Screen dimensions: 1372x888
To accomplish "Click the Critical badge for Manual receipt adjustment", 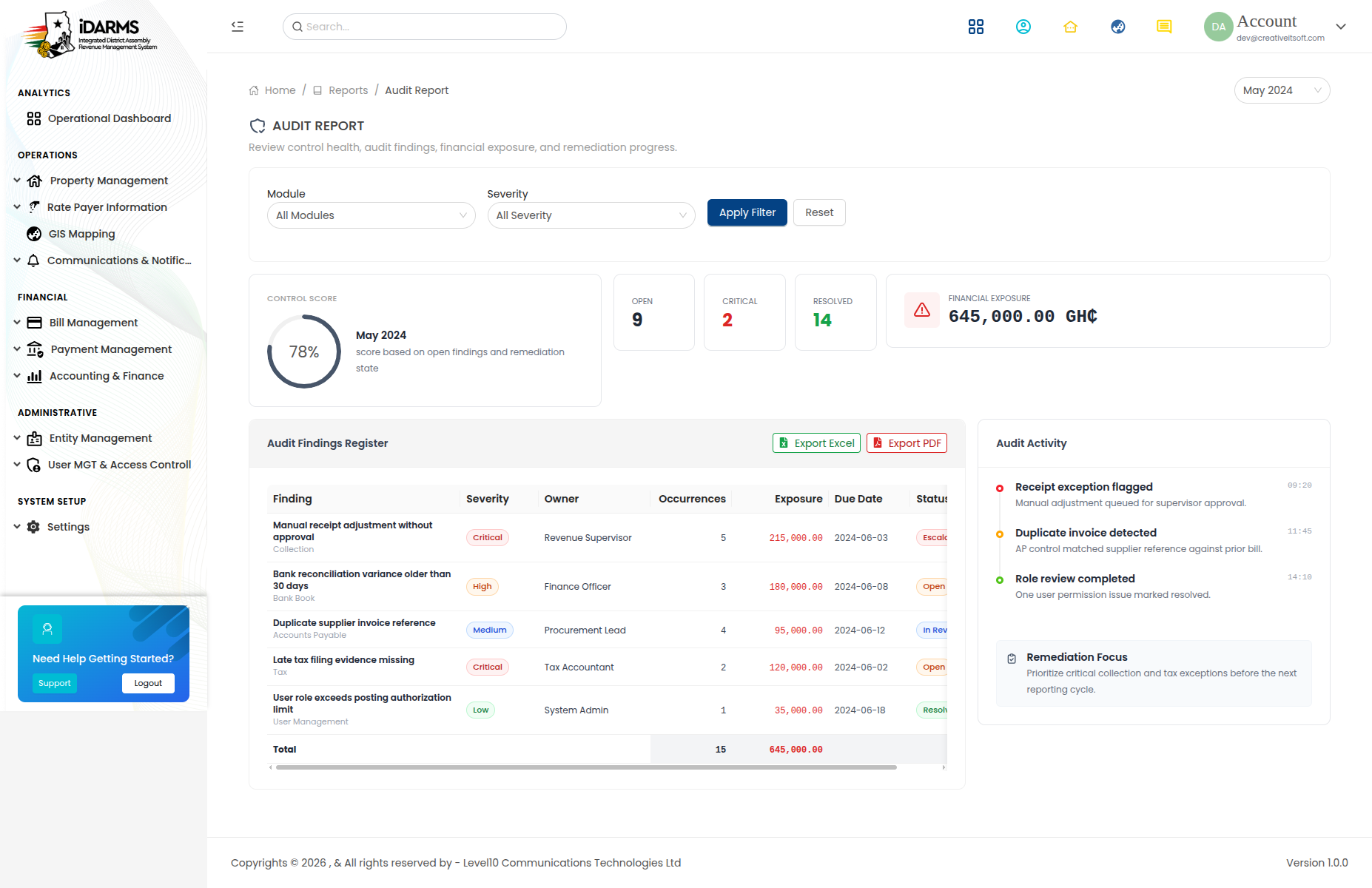I will point(488,538).
